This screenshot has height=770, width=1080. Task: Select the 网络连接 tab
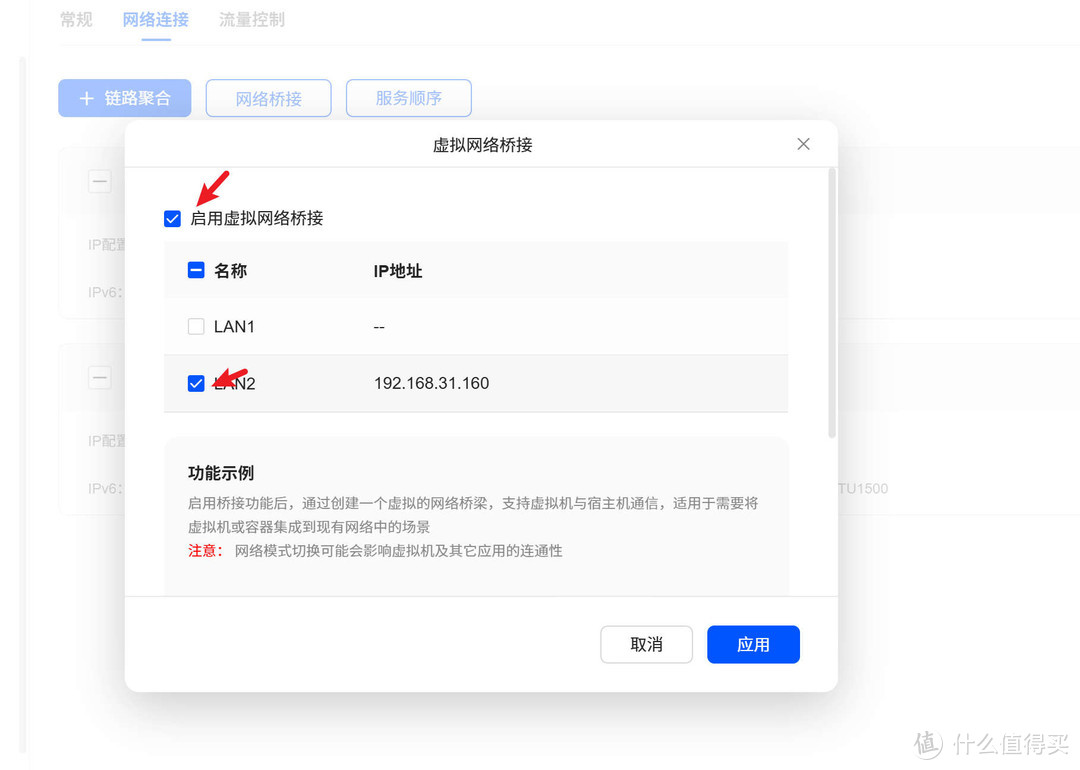pyautogui.click(x=155, y=19)
